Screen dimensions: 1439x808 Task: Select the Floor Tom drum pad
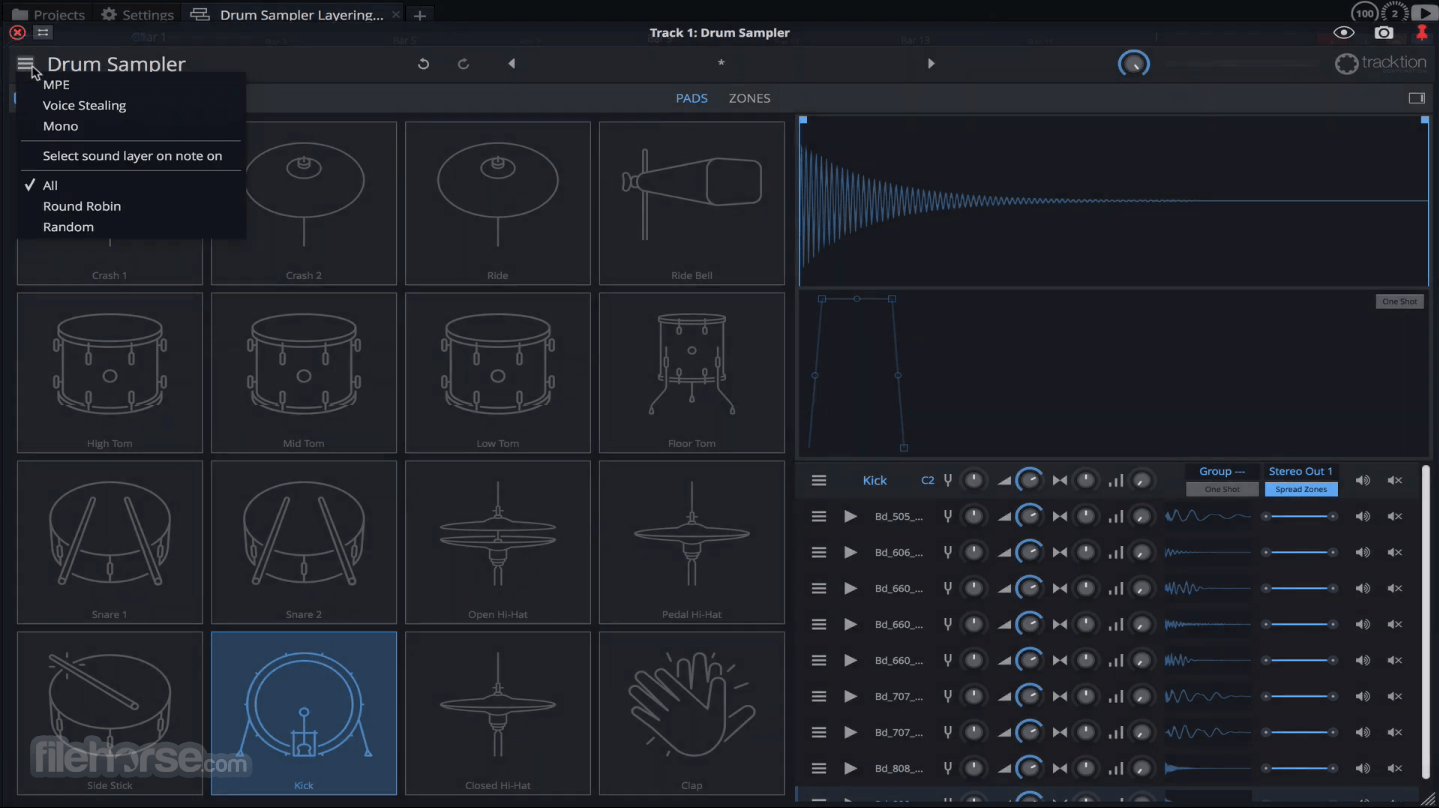click(x=692, y=372)
